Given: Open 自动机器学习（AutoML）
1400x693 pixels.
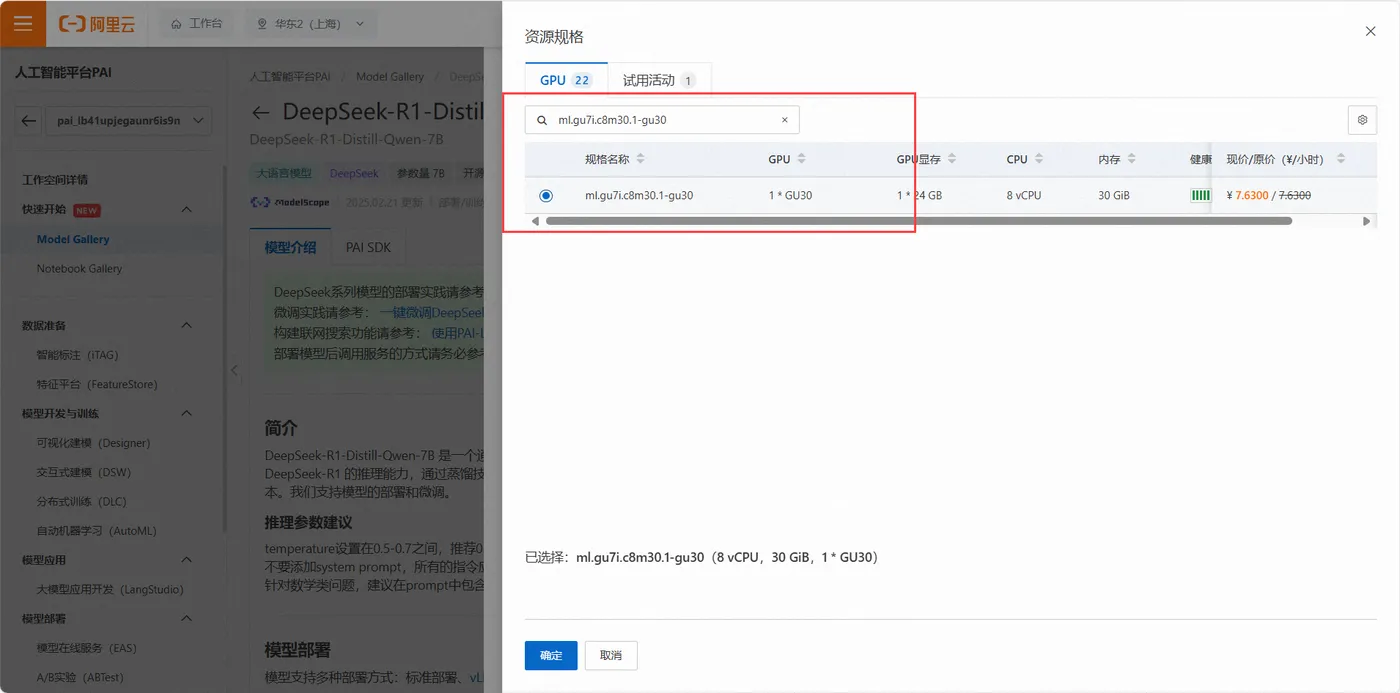Looking at the screenshot, I should (x=96, y=530).
